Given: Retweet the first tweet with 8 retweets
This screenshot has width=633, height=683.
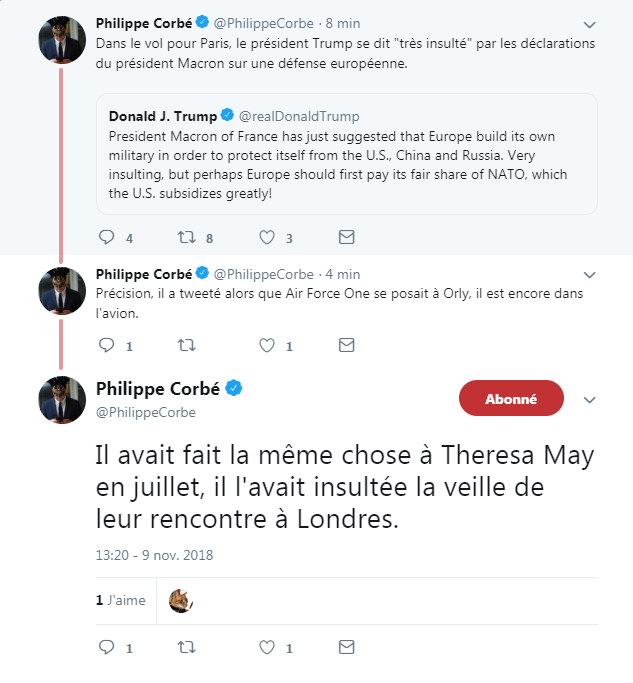Looking at the screenshot, I should tap(185, 237).
